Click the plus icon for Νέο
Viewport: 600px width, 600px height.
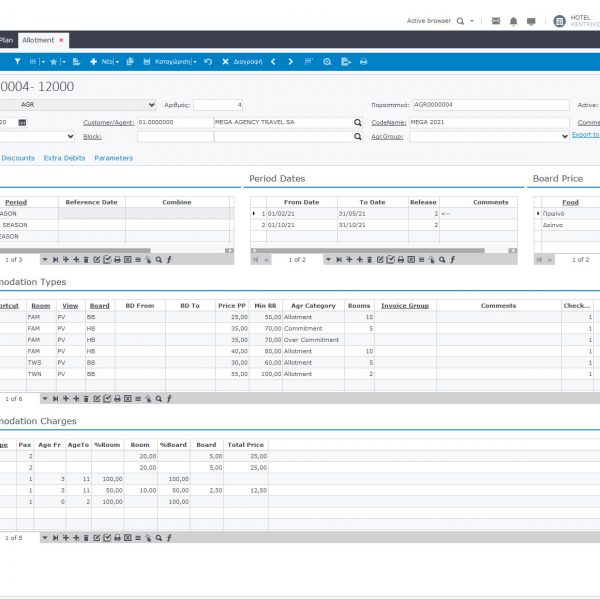click(x=93, y=62)
